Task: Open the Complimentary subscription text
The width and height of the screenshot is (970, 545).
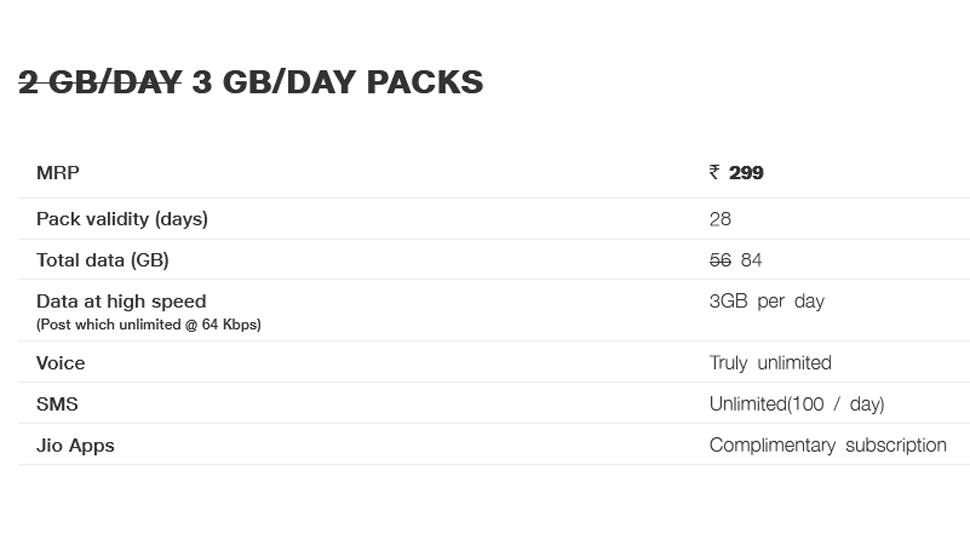Action: point(828,445)
